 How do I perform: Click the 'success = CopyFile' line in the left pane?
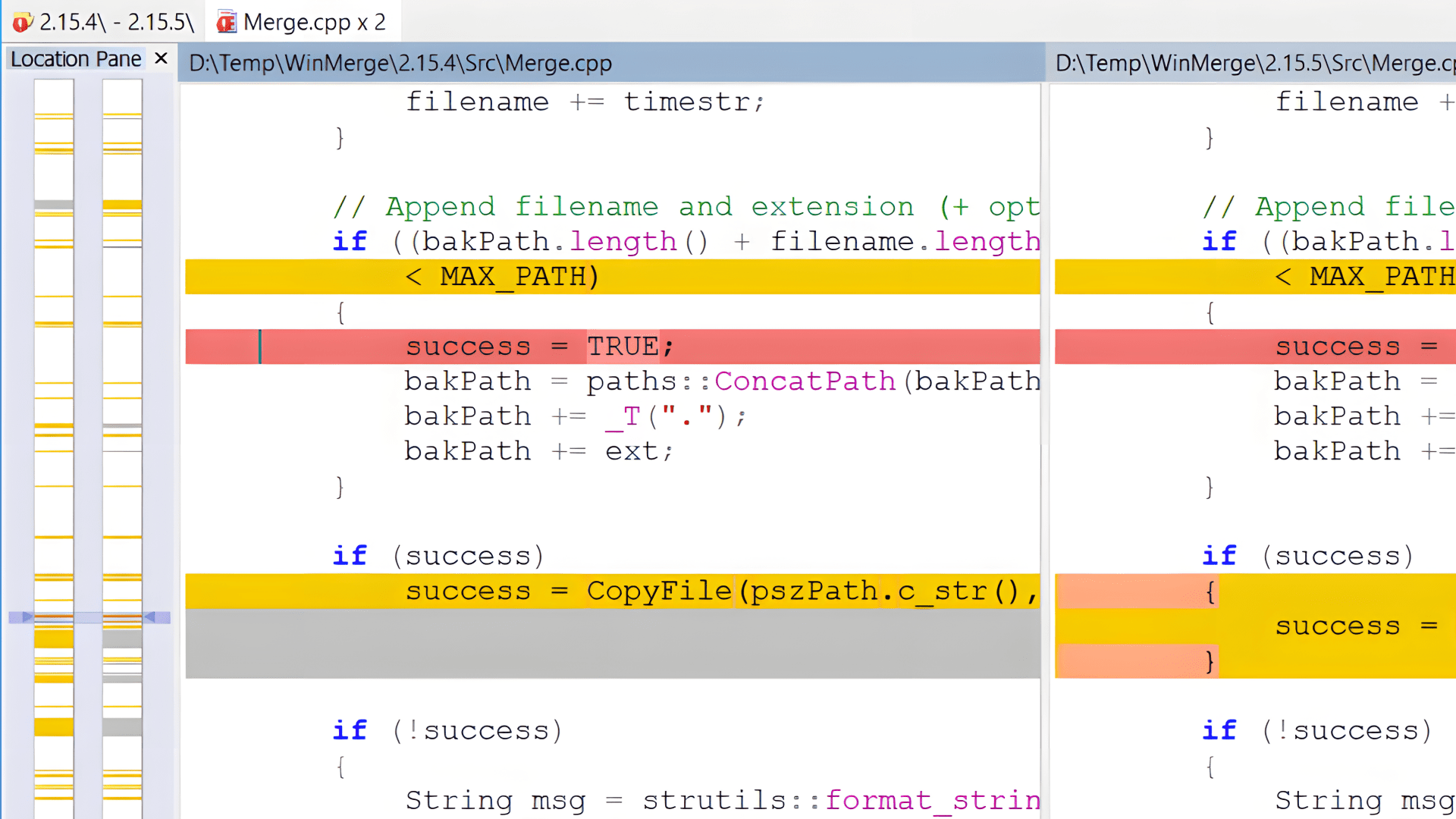pos(613,591)
